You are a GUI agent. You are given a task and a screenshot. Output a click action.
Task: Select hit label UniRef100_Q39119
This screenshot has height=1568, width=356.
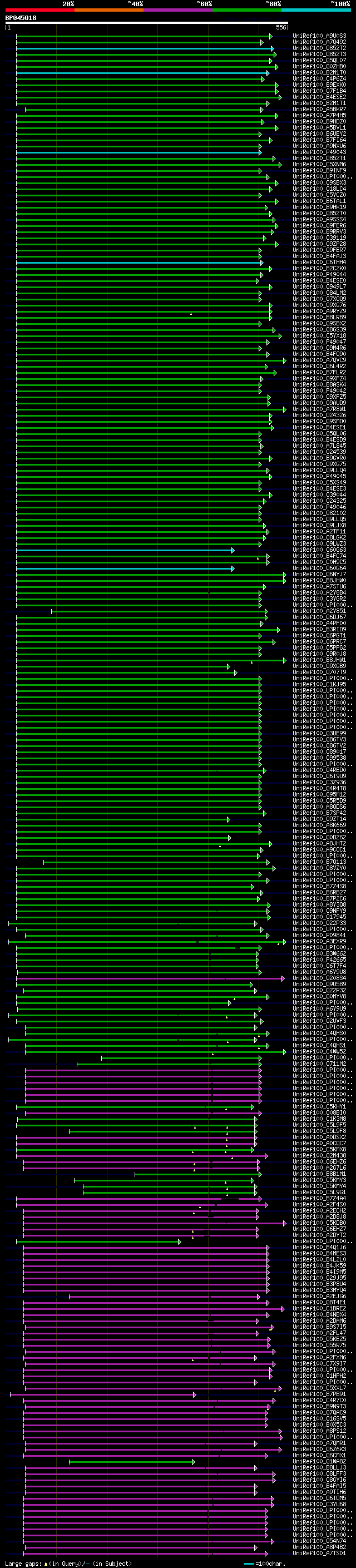coord(319,238)
